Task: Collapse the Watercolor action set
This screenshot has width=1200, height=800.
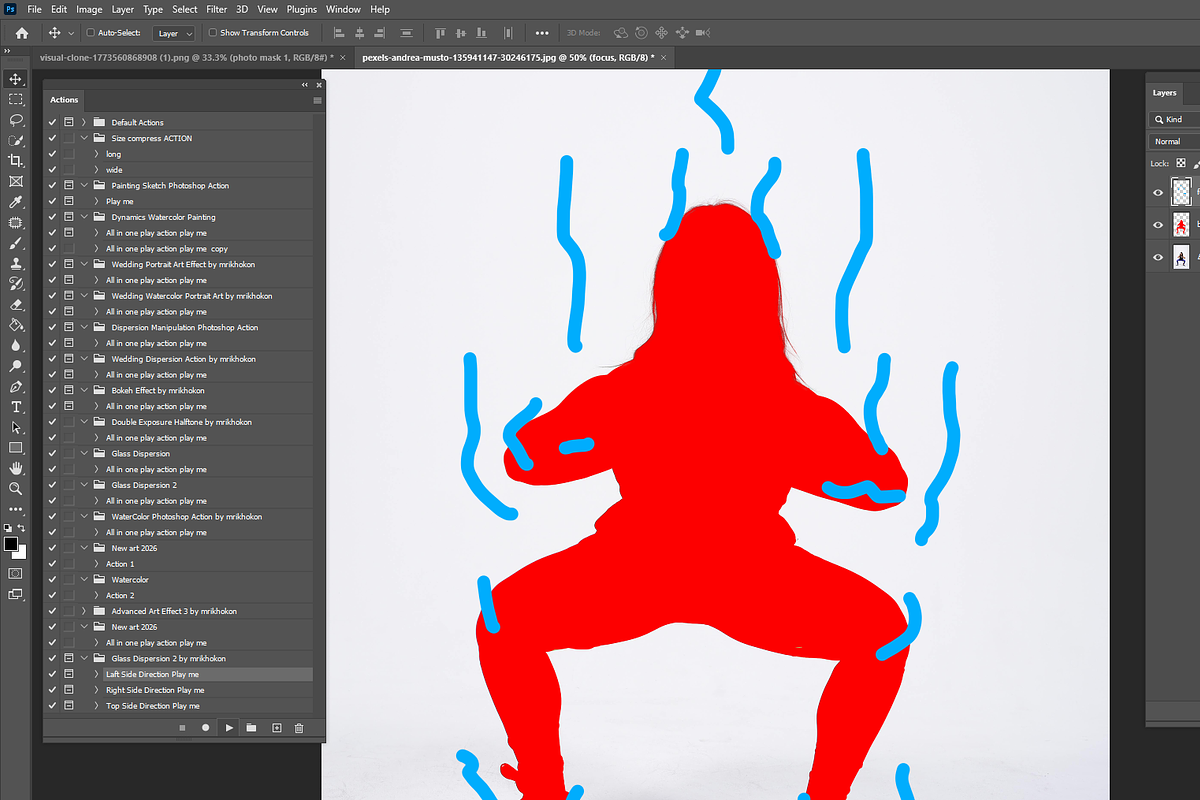Action: [84, 579]
